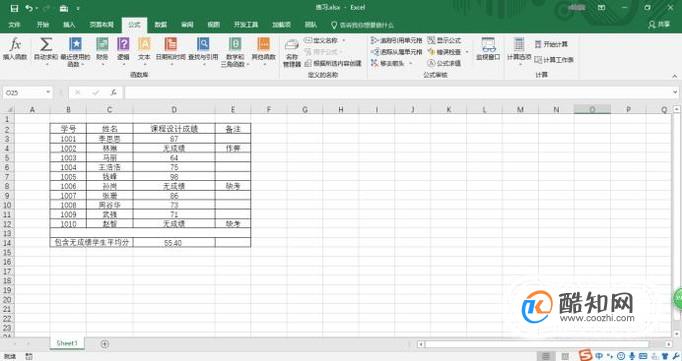Open the Remove Arrows dropdown arrow
682x361 pixels.
pyautogui.click(x=411, y=63)
